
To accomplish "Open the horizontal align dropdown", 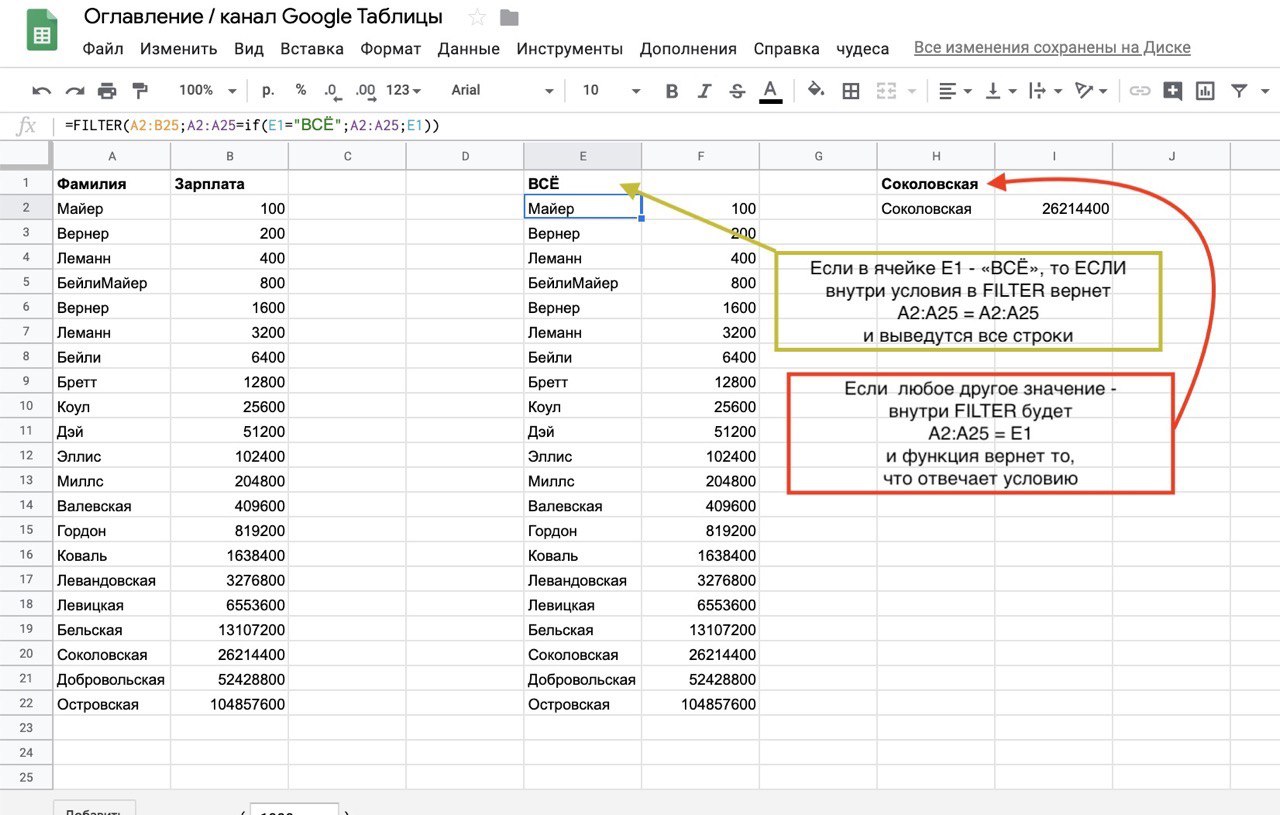I will pyautogui.click(x=956, y=91).
